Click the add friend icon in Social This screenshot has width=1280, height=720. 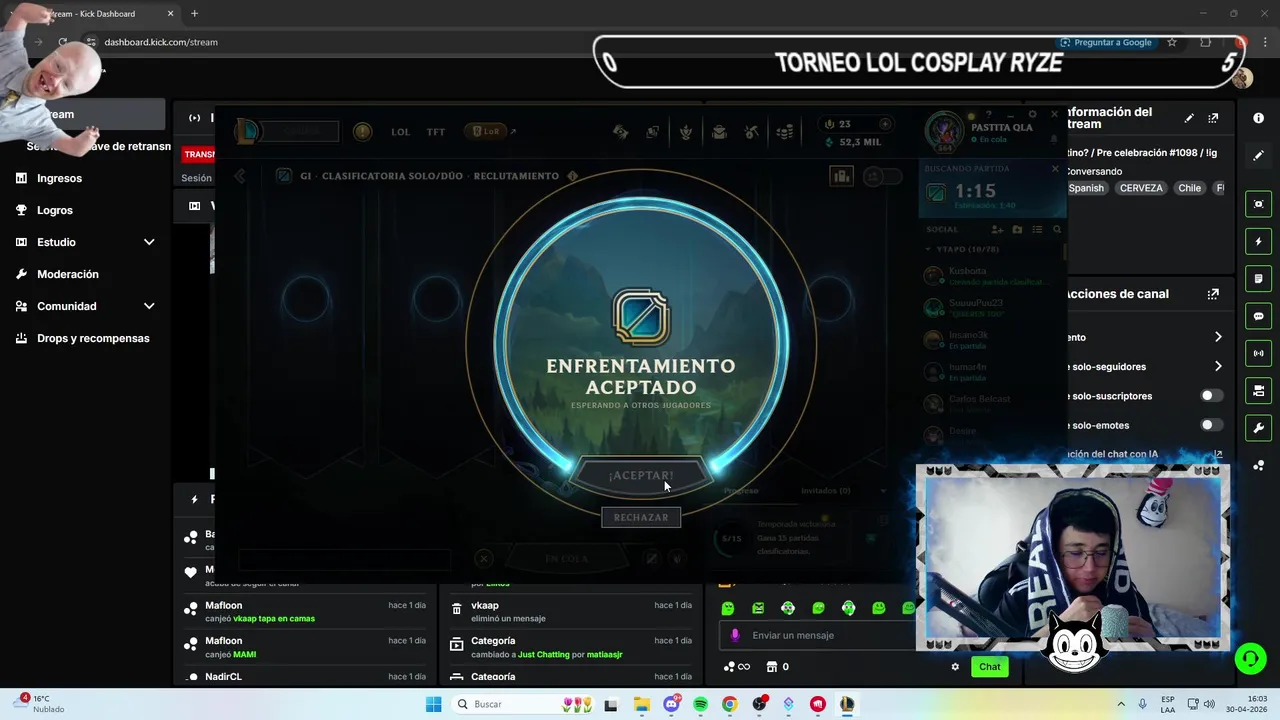(998, 229)
